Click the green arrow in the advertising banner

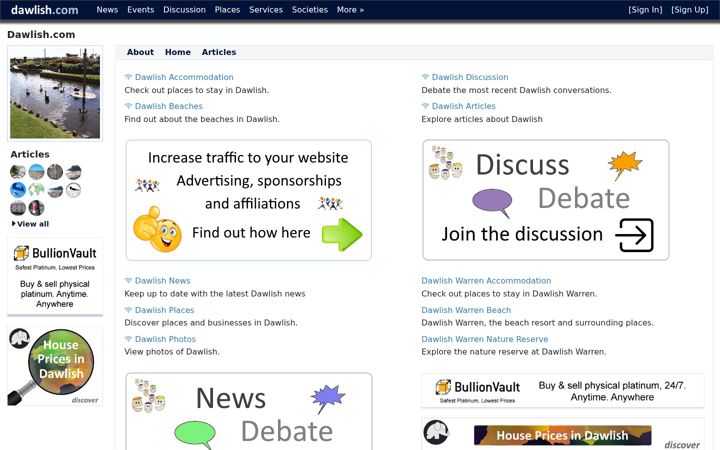[342, 235]
